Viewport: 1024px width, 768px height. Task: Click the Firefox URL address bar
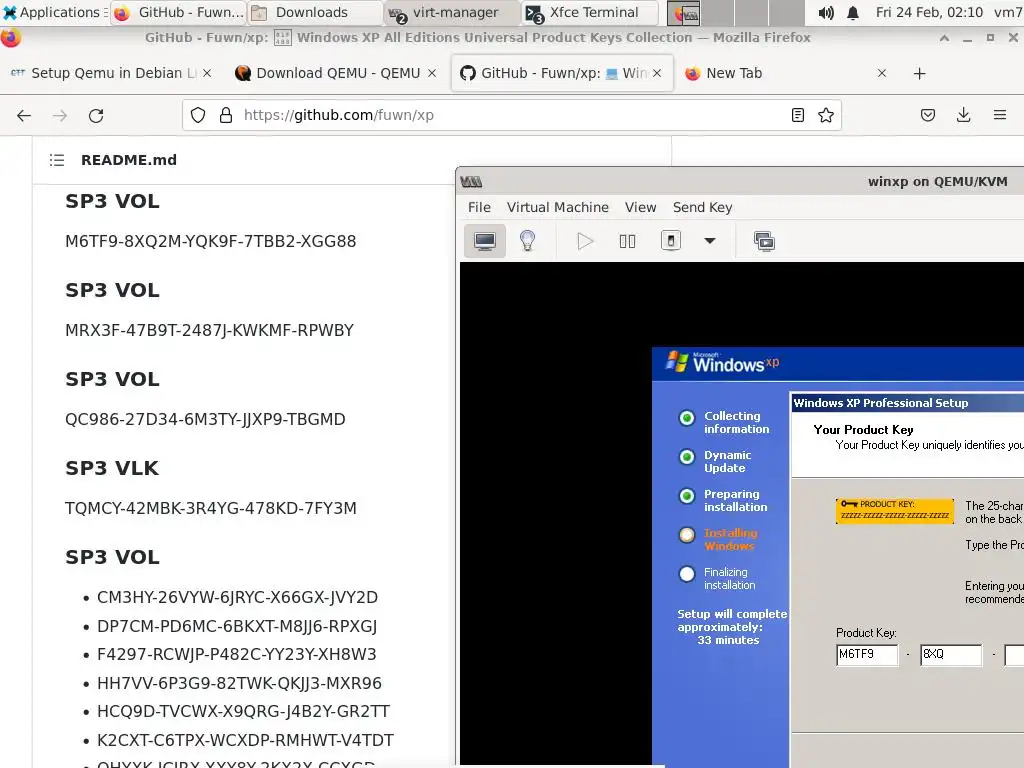[513, 116]
